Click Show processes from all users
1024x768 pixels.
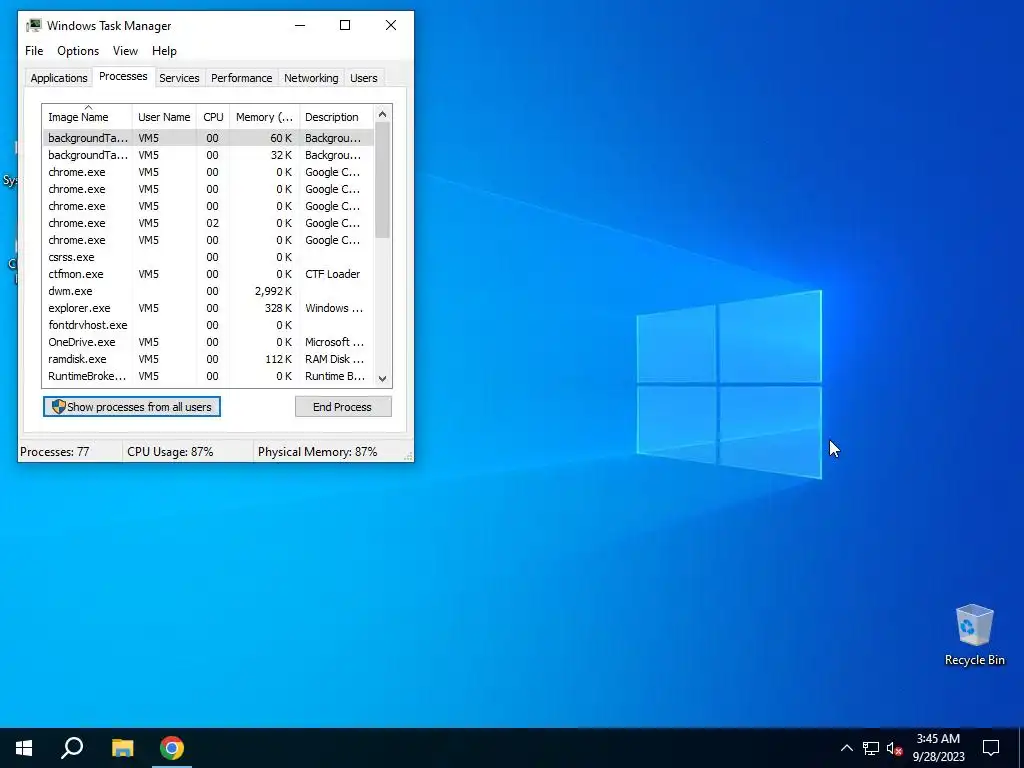tap(132, 407)
